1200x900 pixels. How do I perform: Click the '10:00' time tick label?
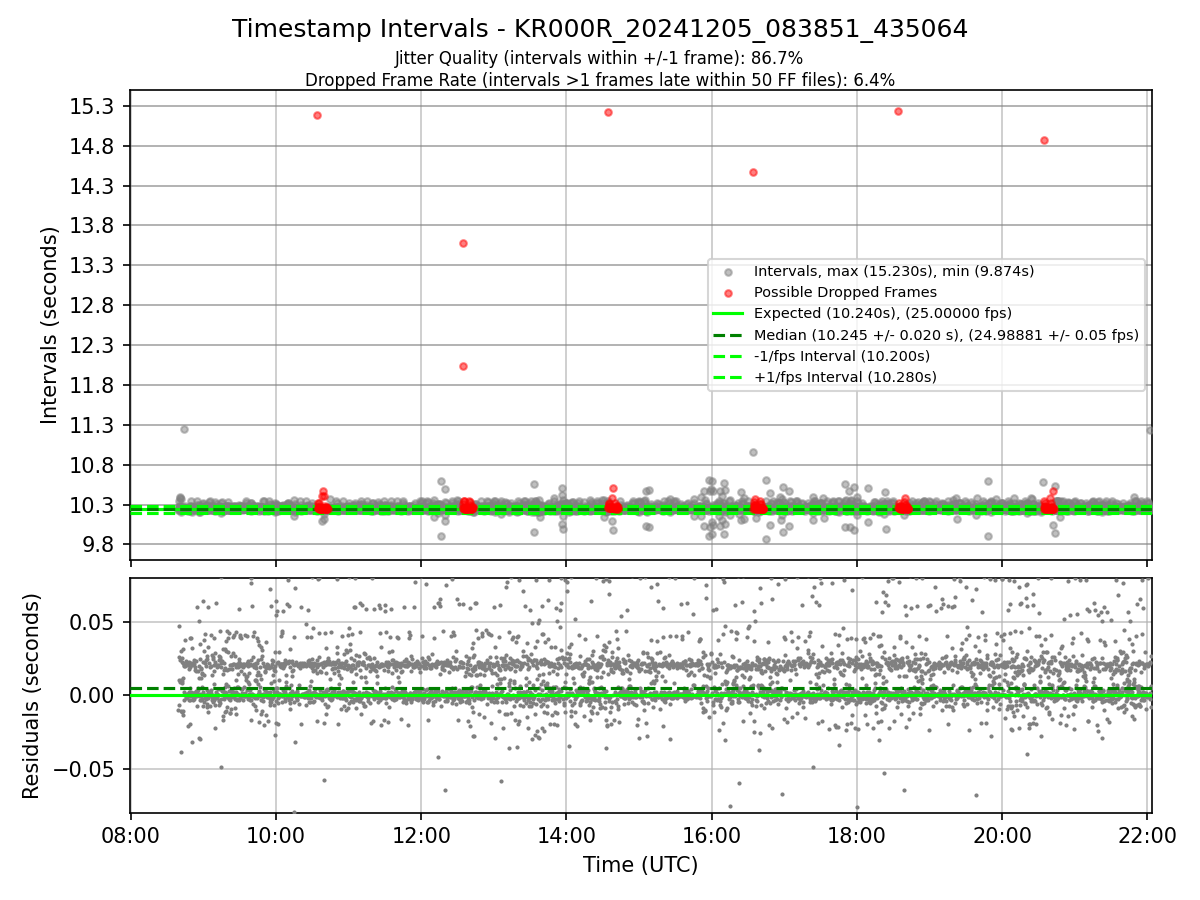coord(275,837)
